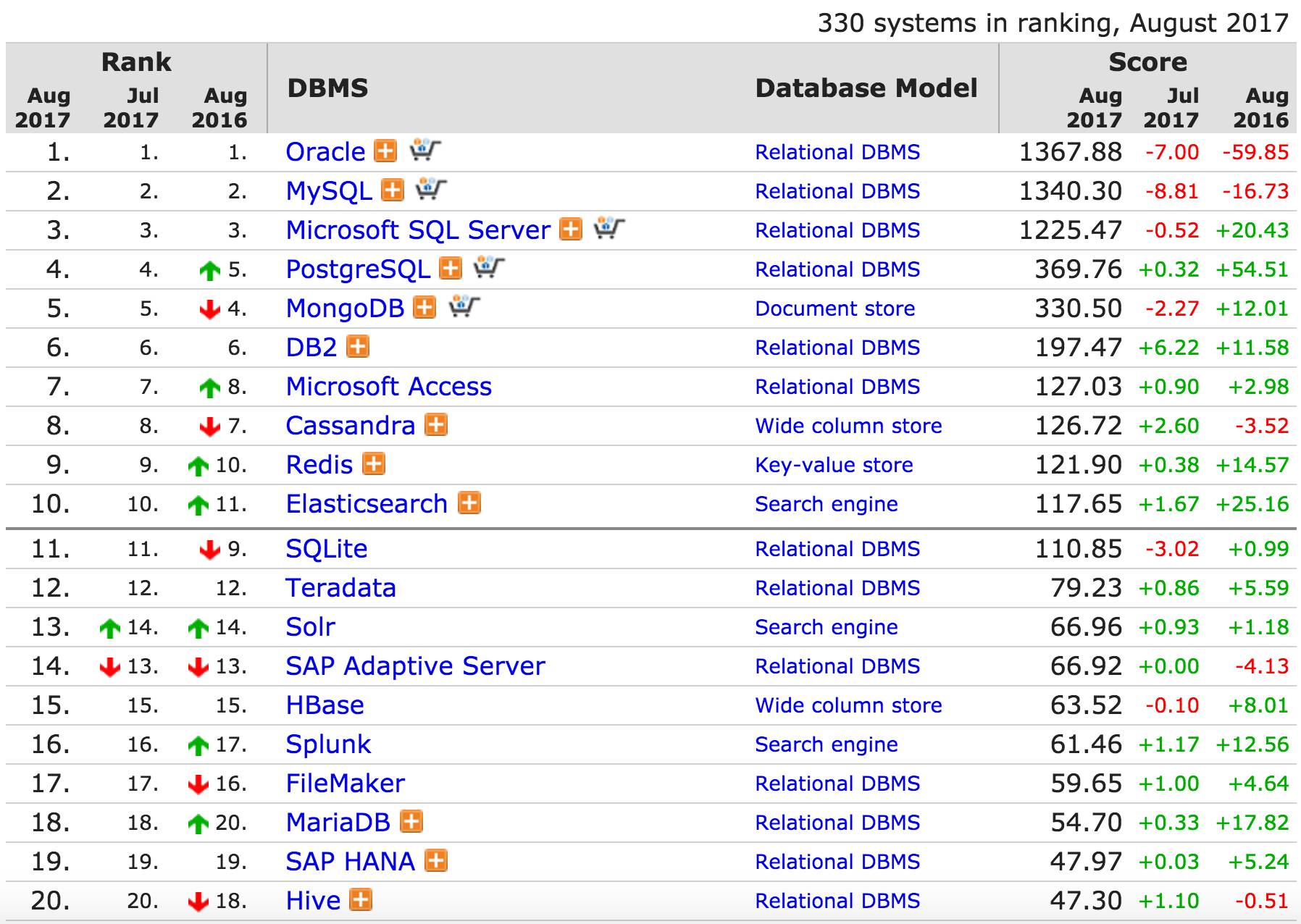Viewport: 1301px width, 924px height.
Task: Open the Teradata link
Action: 341,588
